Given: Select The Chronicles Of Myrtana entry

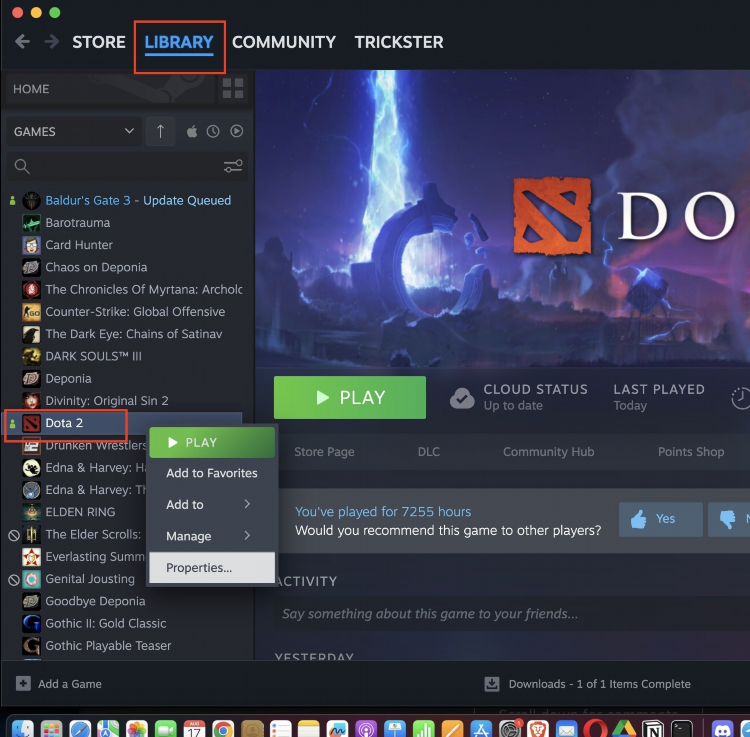Looking at the screenshot, I should [143, 289].
